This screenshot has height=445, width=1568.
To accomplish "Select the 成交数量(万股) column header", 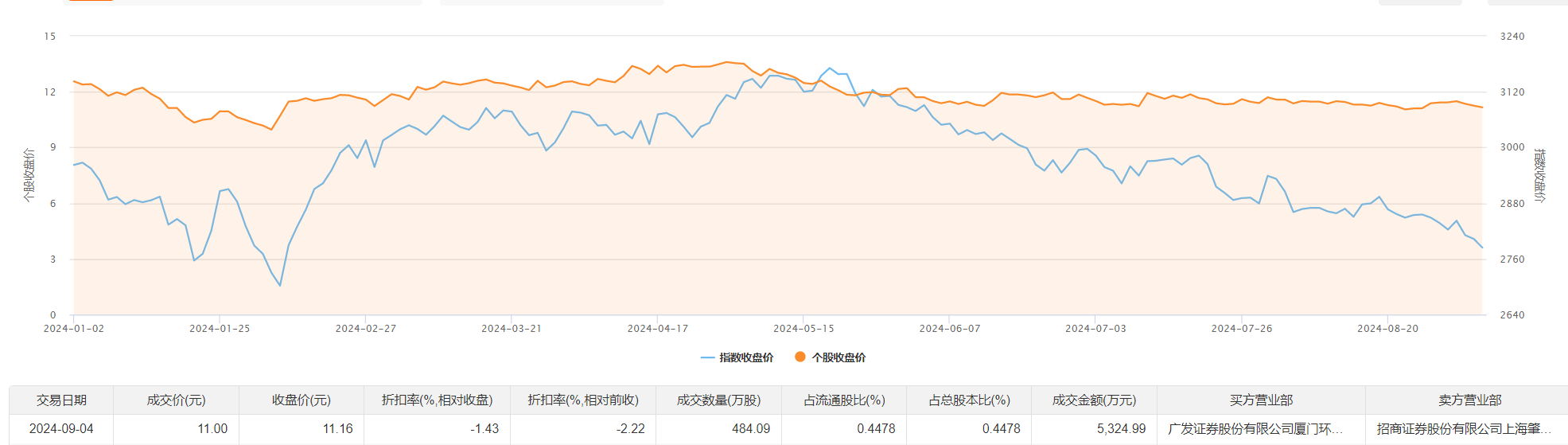I will tap(718, 400).
